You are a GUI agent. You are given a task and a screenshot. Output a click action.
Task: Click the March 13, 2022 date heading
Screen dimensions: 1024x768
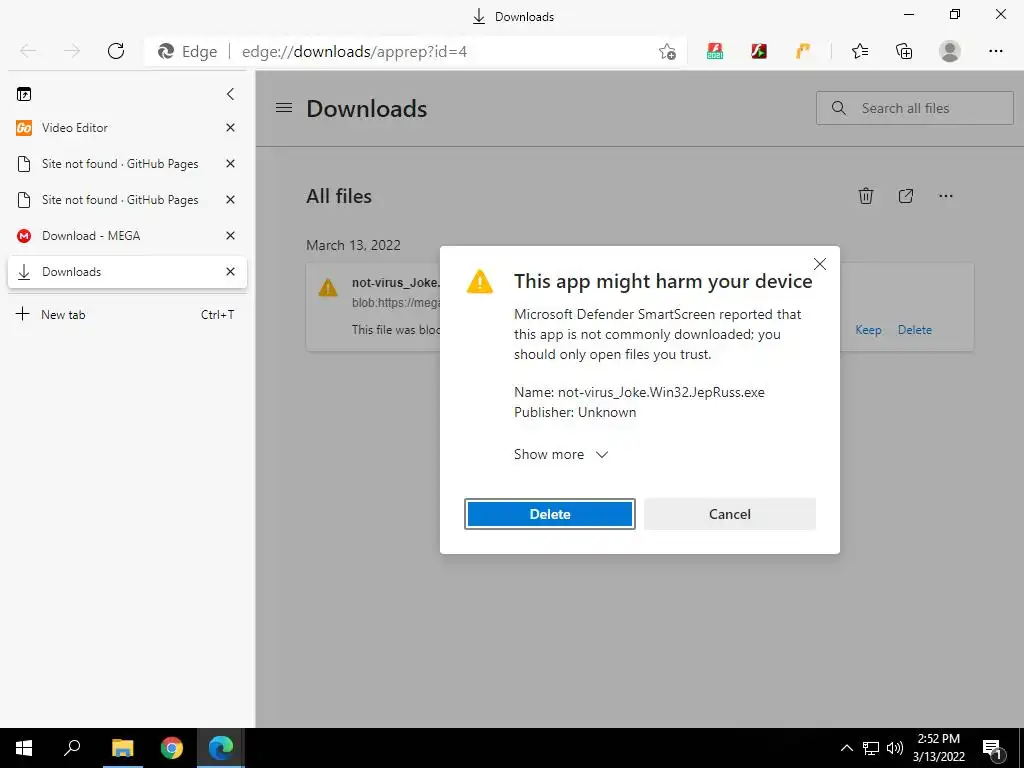click(353, 246)
